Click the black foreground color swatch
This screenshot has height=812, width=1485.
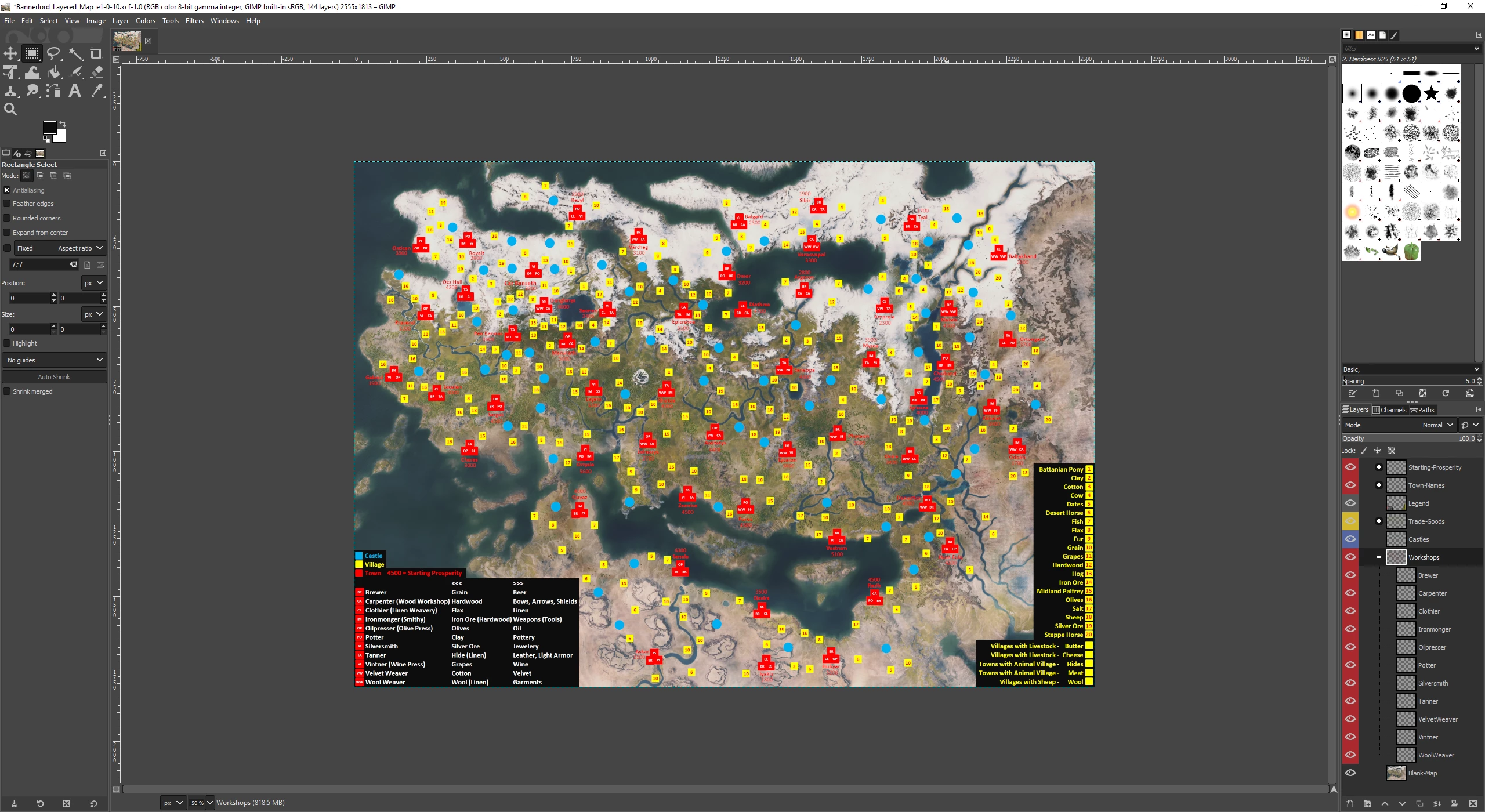(50, 127)
